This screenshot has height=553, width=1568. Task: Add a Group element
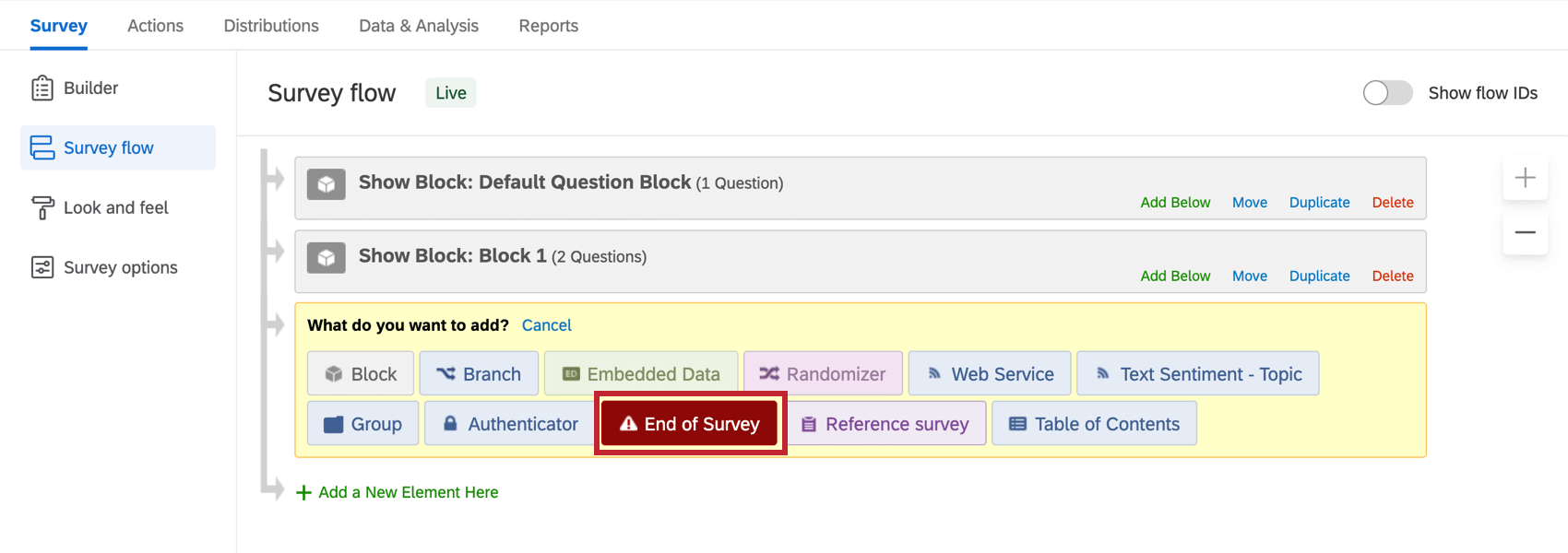[x=362, y=423]
